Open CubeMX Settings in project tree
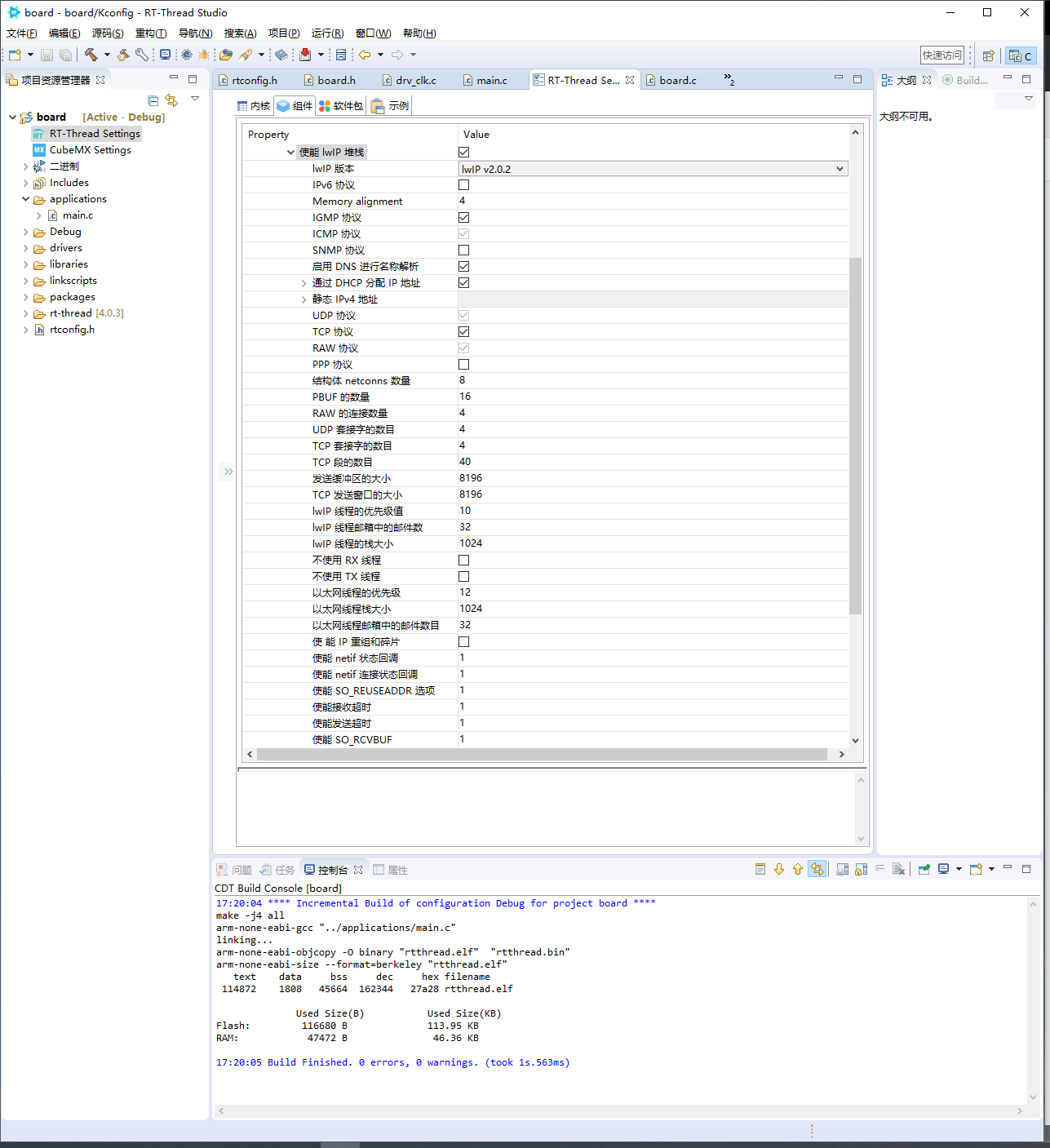This screenshot has width=1050, height=1148. 90,150
